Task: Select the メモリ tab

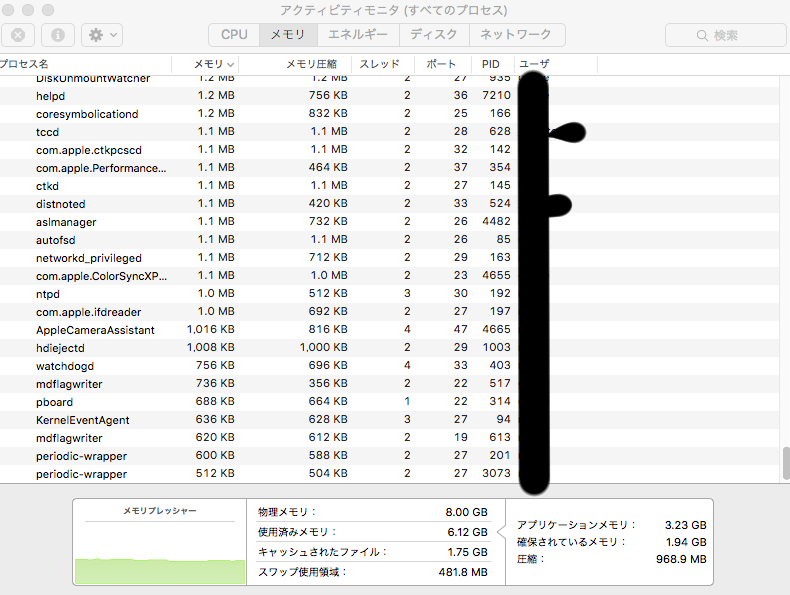Action: pos(288,35)
